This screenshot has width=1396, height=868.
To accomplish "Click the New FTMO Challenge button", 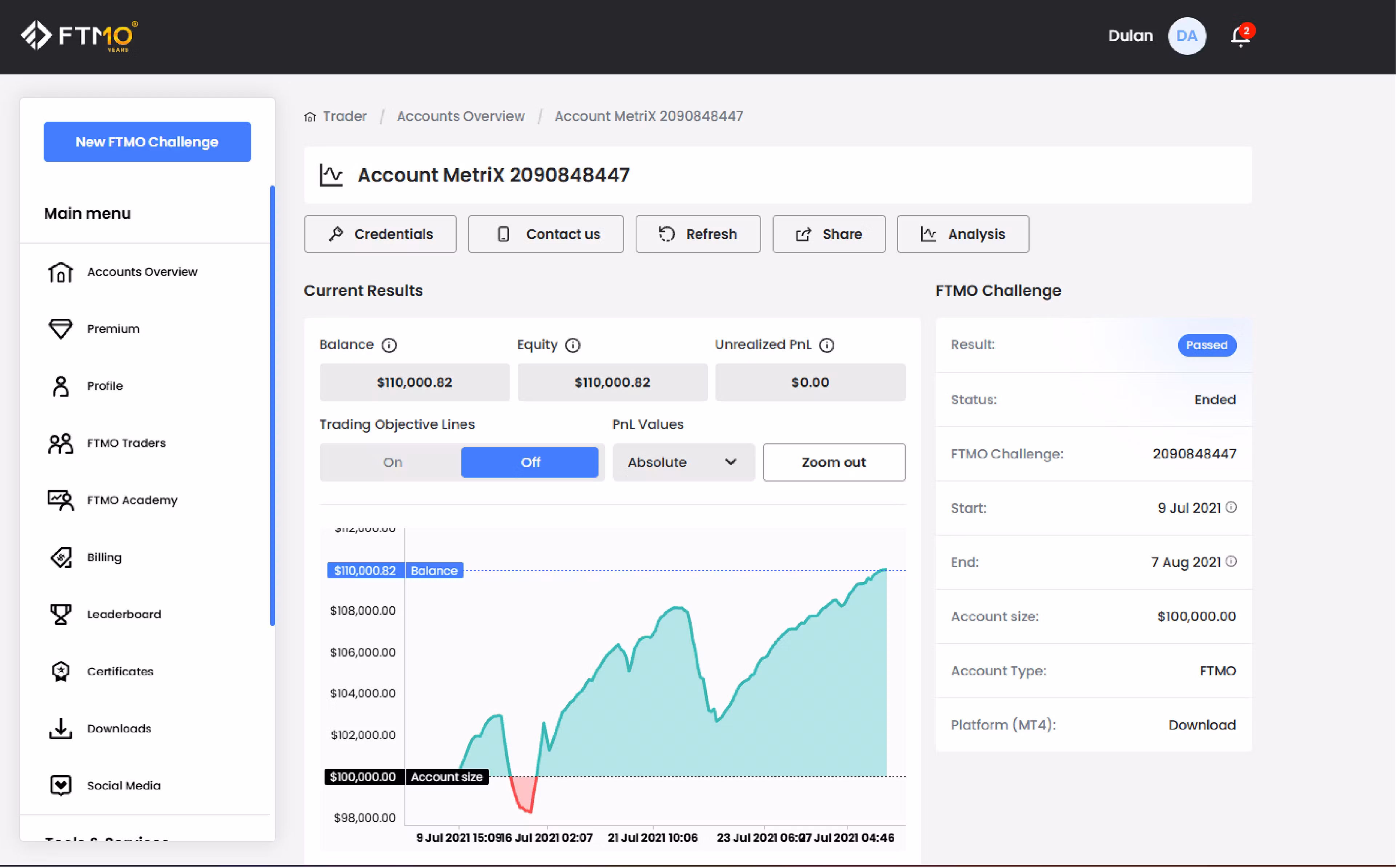I will pyautogui.click(x=147, y=142).
